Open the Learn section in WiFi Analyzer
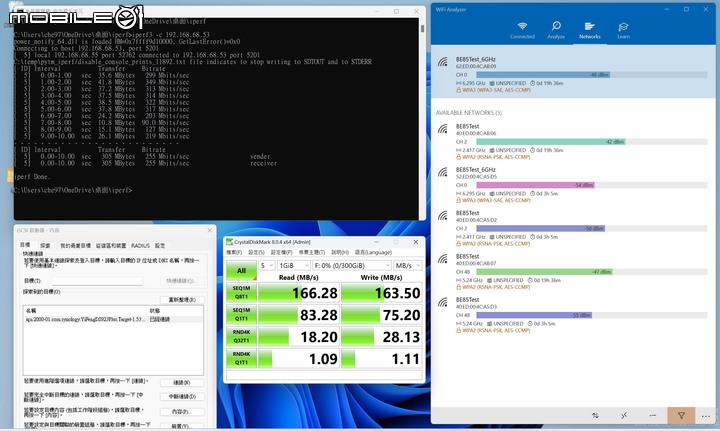Image resolution: width=720 pixels, height=431 pixels. coord(623,30)
